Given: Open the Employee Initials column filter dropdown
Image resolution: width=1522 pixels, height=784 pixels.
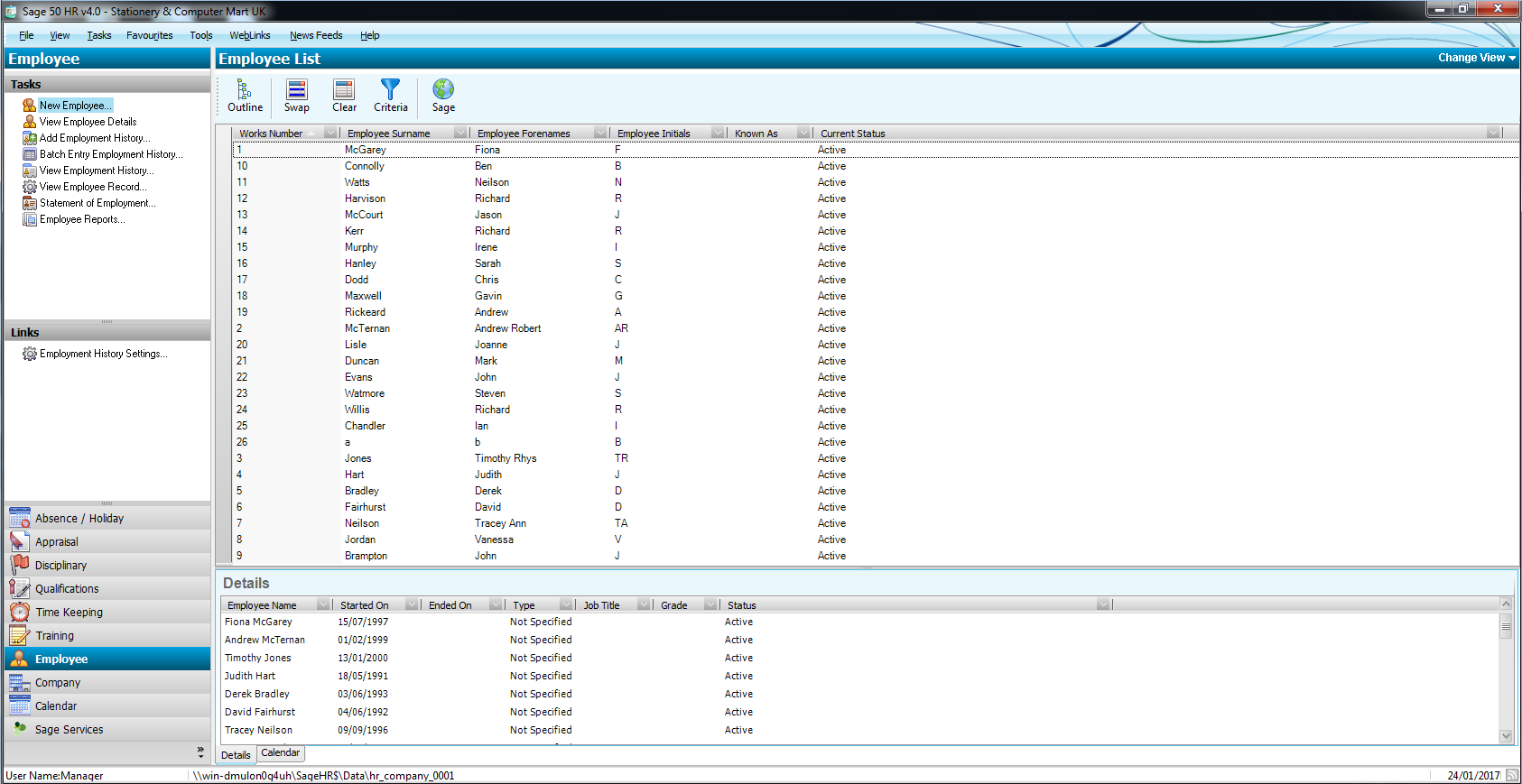Looking at the screenshot, I should 718,134.
